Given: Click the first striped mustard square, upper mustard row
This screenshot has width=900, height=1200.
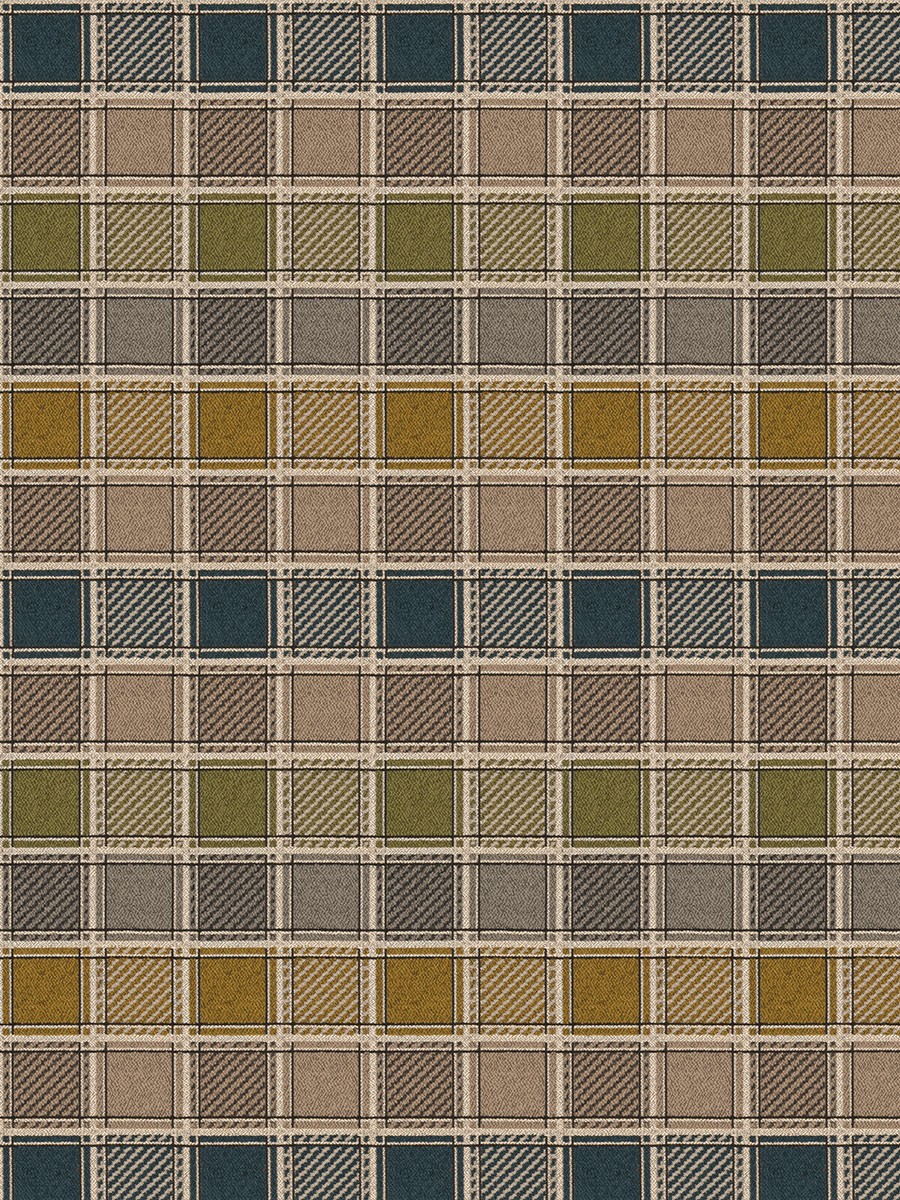Looking at the screenshot, I should click(139, 424).
